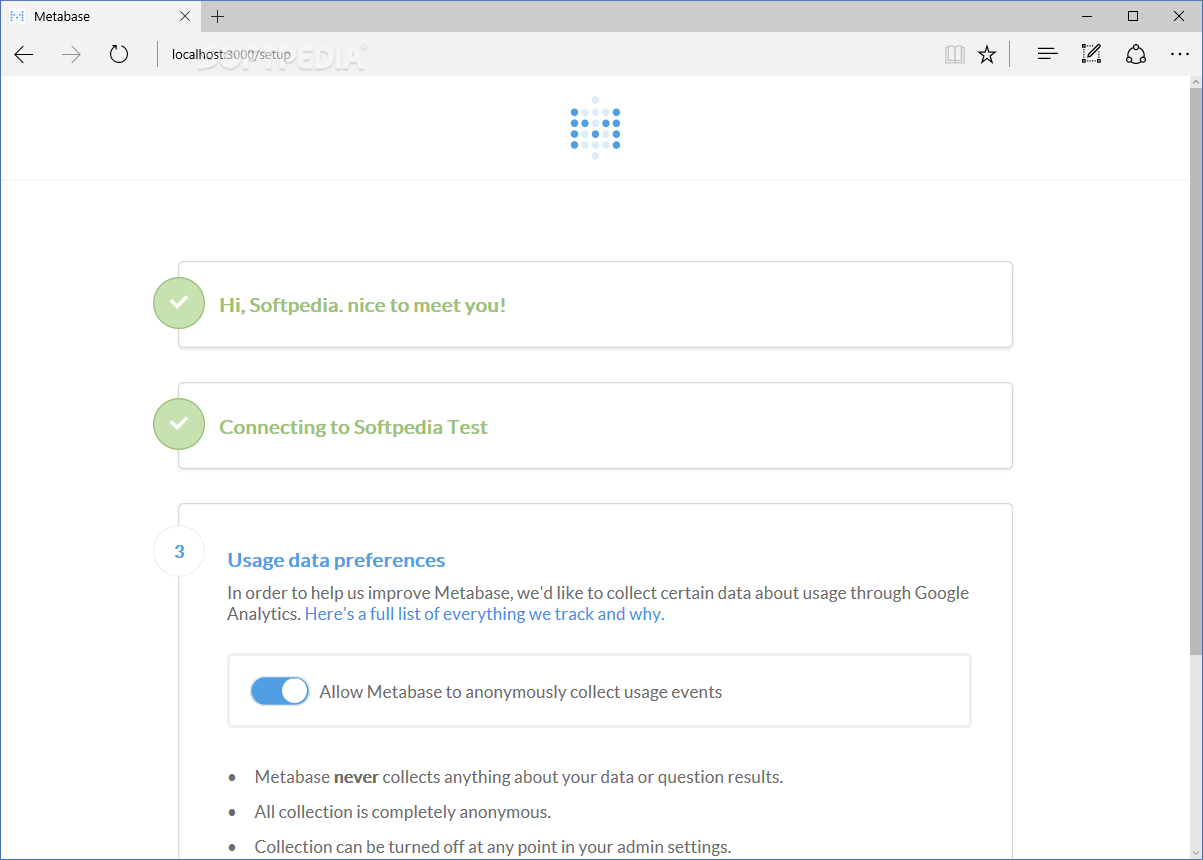Screen dimensions: 1203x860
Task: Open the More actions ellipsis menu
Action: click(x=1180, y=54)
